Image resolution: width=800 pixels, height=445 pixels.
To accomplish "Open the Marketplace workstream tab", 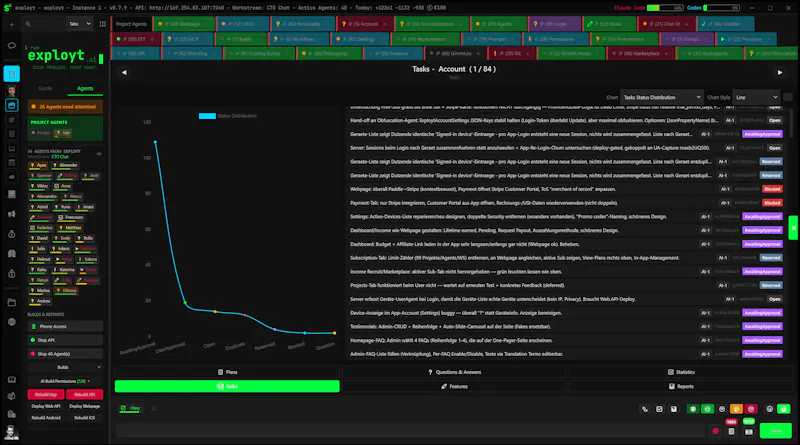I will pyautogui.click(x=638, y=53).
